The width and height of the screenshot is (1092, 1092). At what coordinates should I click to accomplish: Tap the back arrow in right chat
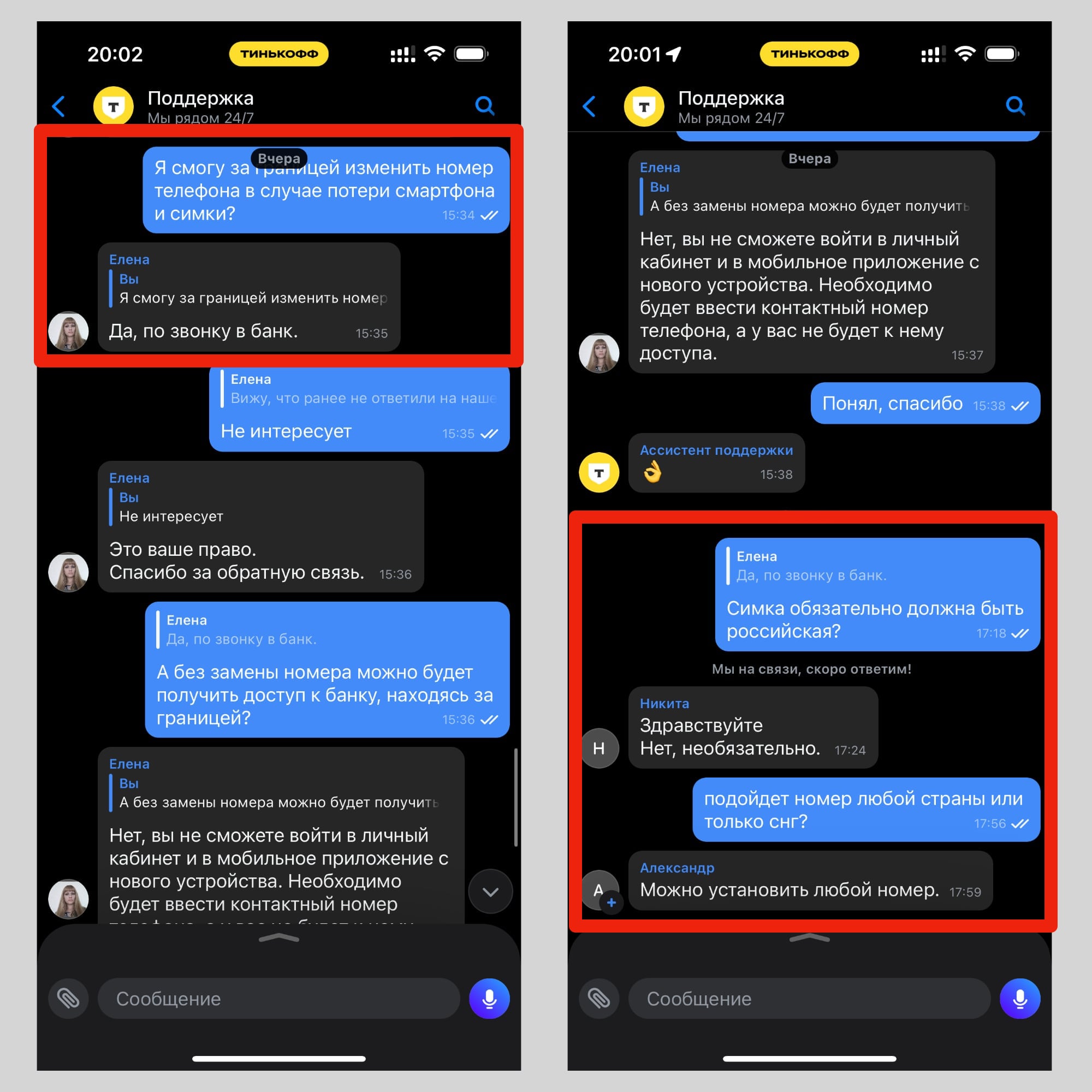[589, 106]
